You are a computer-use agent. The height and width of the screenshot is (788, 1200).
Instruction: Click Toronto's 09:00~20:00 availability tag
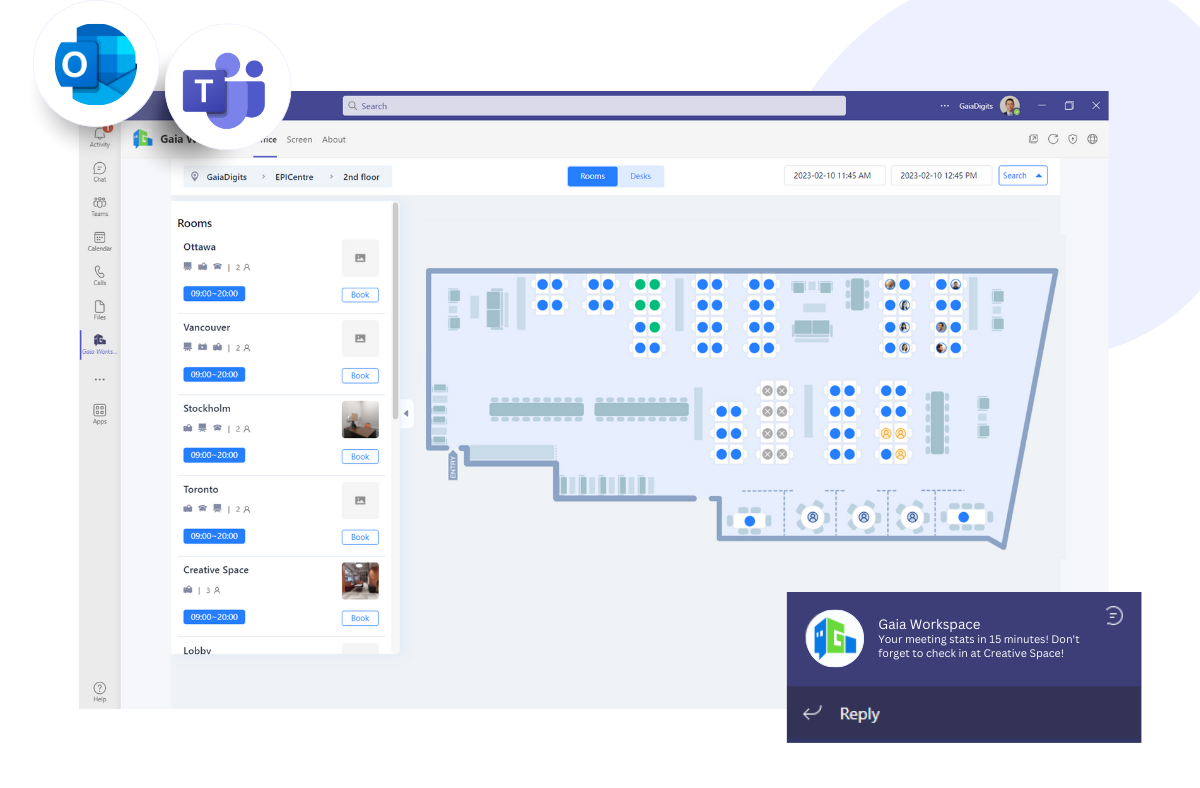click(x=214, y=536)
